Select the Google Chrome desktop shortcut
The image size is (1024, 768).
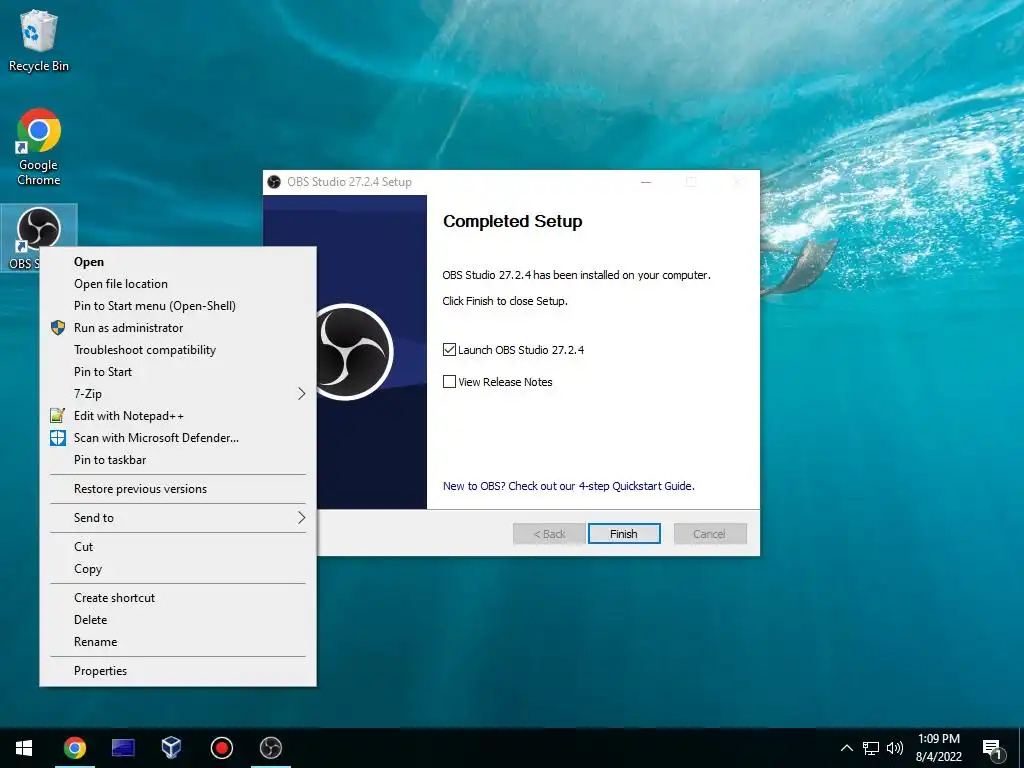[39, 147]
